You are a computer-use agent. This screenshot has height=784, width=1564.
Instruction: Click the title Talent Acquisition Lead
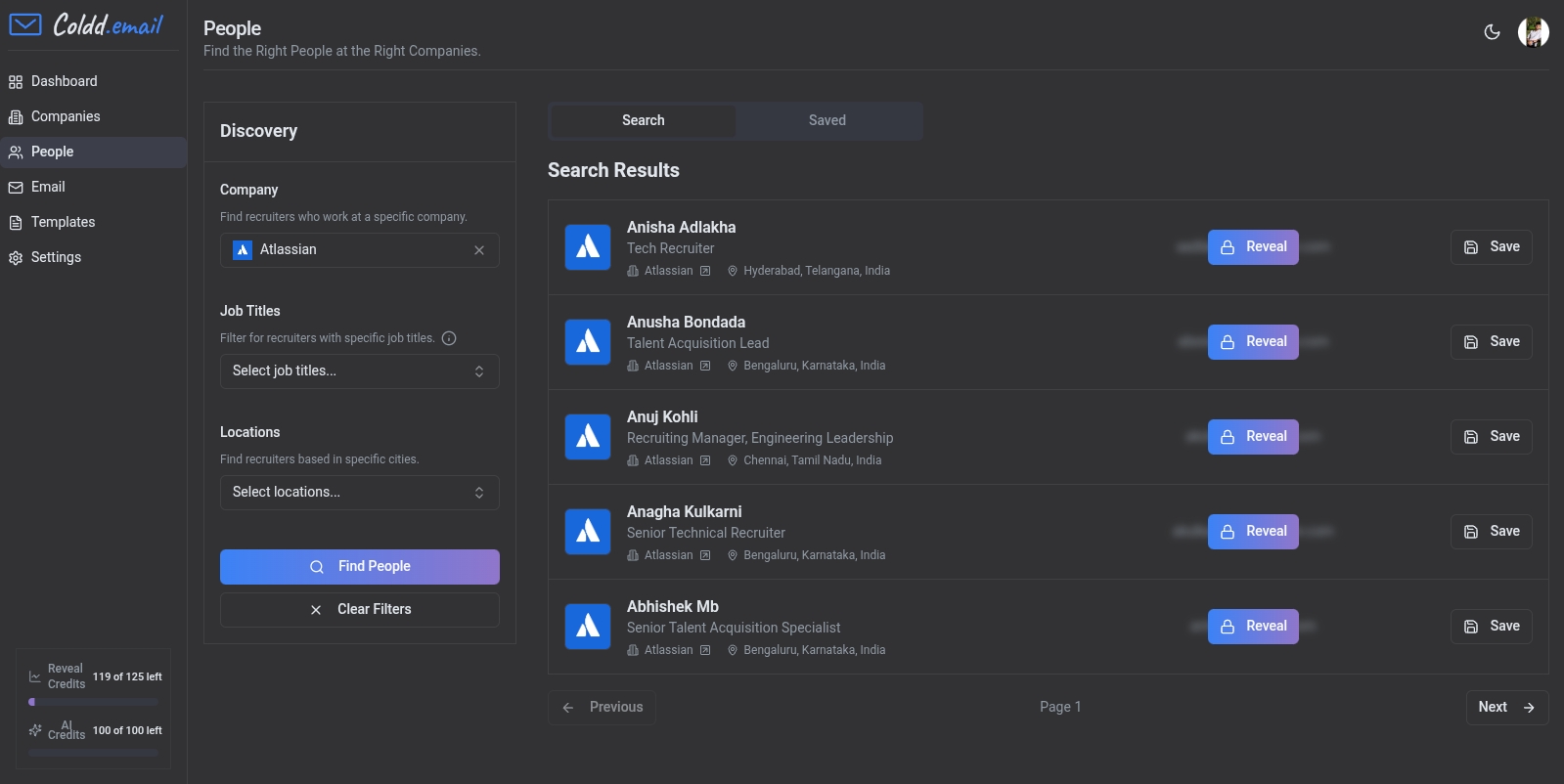698,343
